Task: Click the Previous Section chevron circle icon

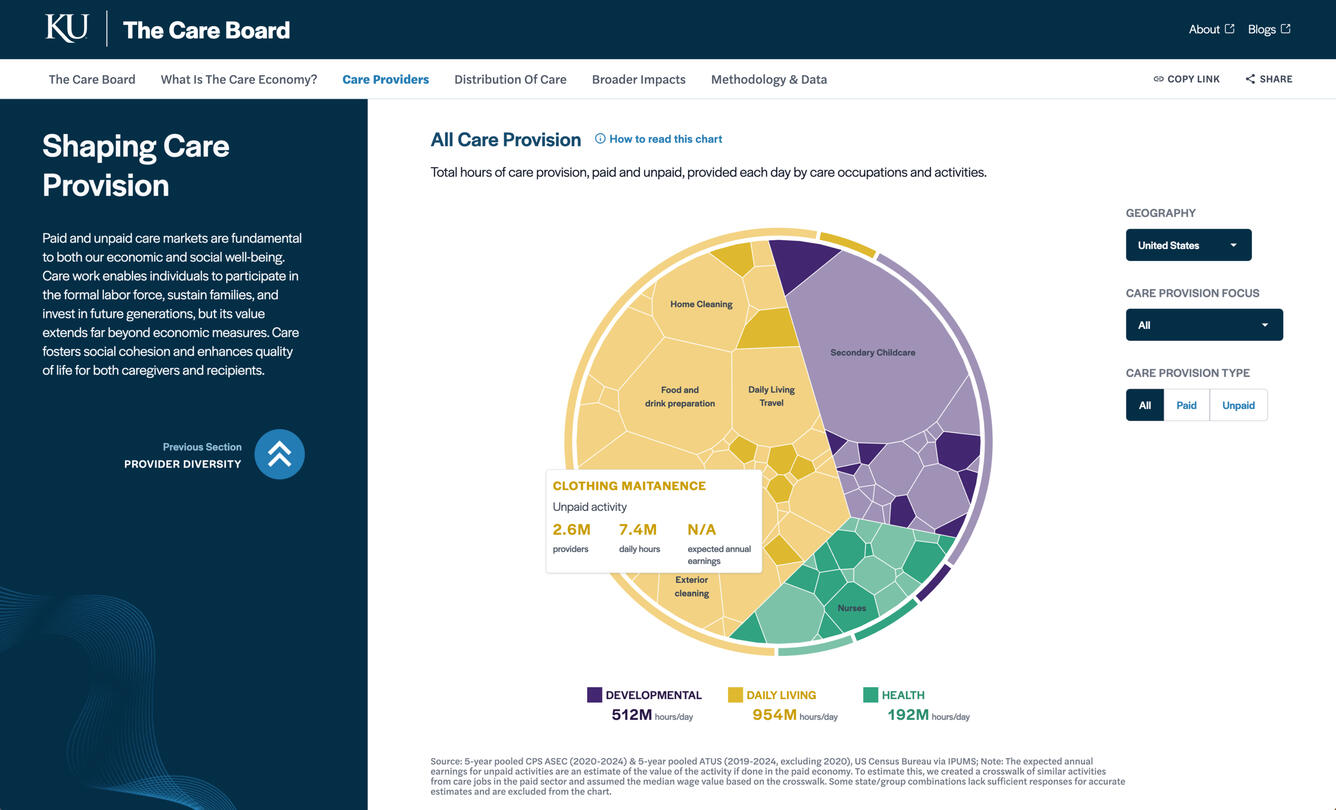Action: point(279,454)
